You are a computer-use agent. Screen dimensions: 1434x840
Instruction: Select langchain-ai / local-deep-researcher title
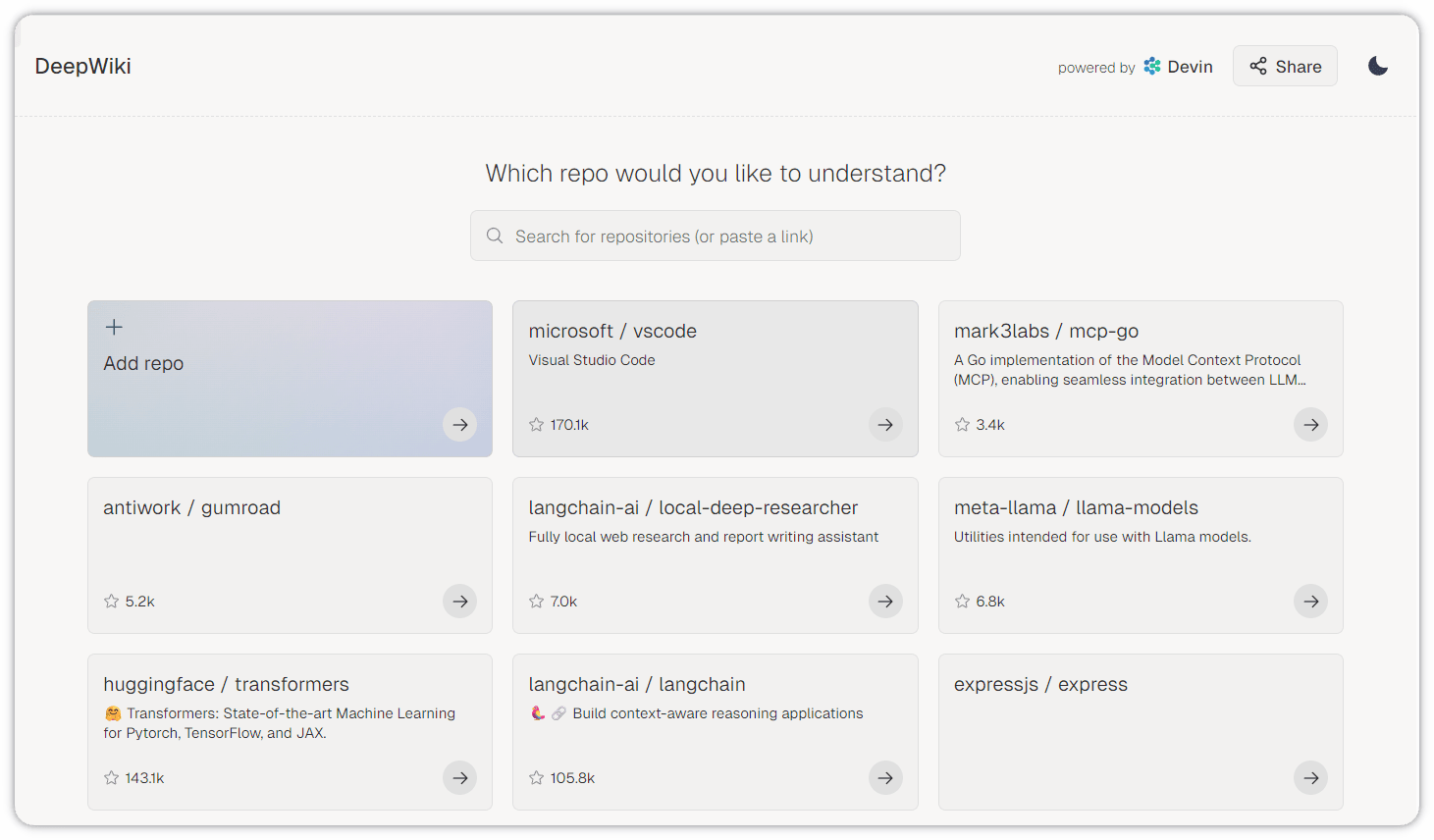point(693,507)
